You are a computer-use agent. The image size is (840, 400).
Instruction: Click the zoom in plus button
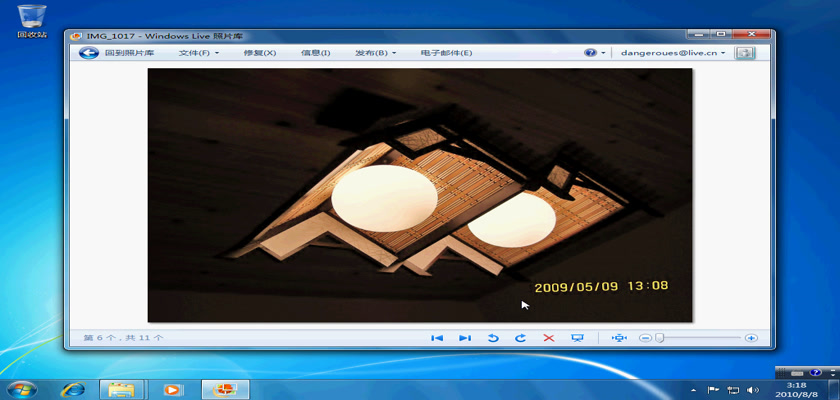pos(751,338)
